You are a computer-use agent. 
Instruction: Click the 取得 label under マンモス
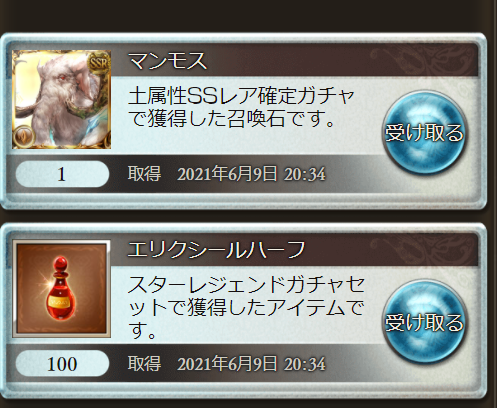144,174
